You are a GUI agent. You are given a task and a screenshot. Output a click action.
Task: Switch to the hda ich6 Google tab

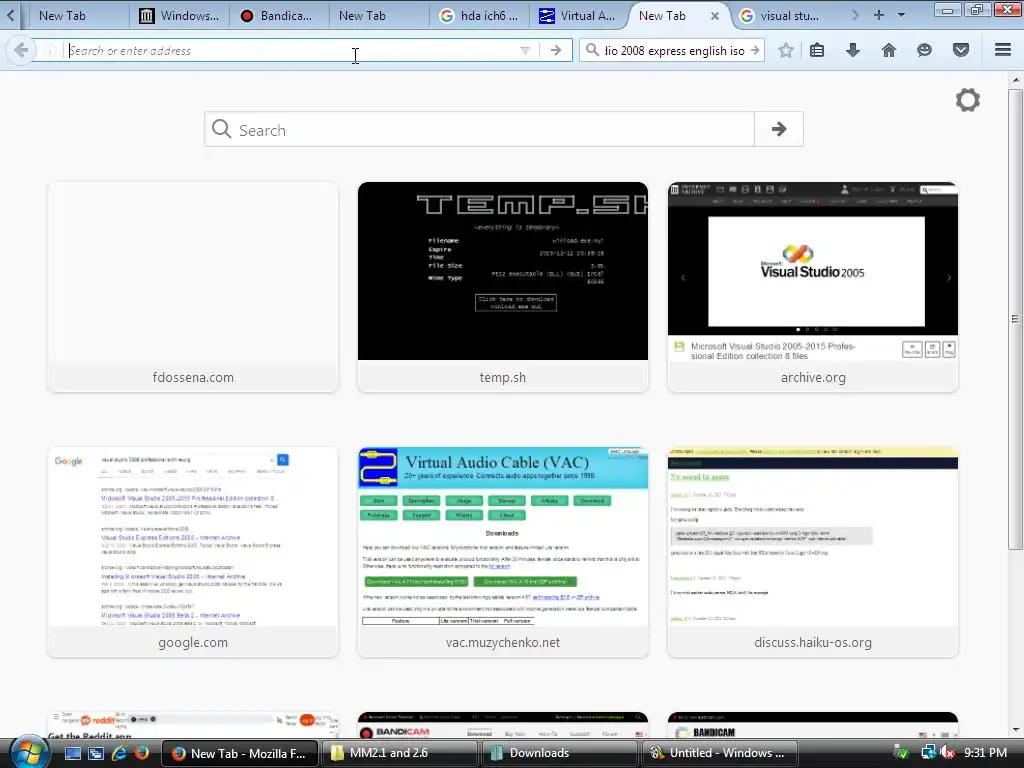tap(480, 16)
